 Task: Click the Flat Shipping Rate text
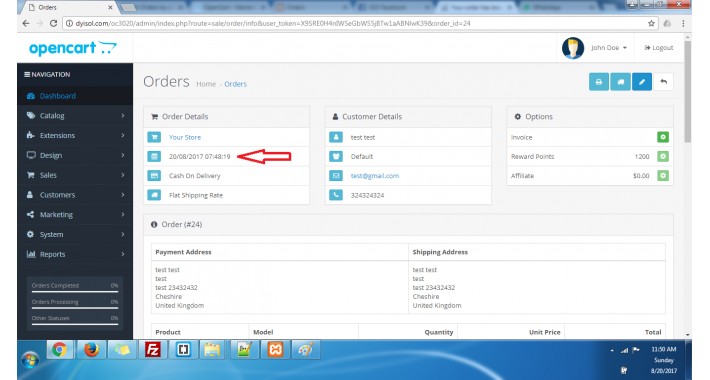(x=196, y=195)
